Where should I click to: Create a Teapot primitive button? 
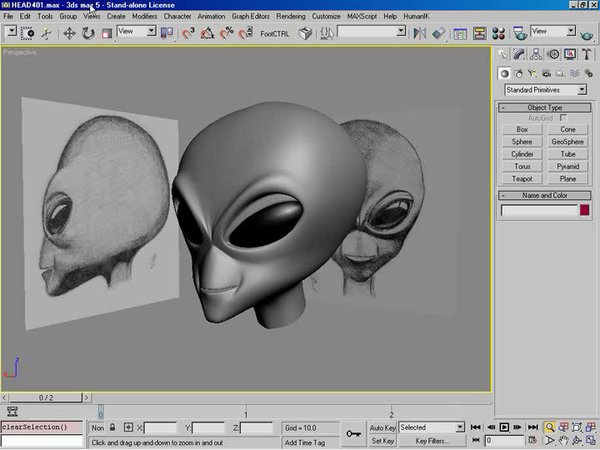click(x=522, y=178)
